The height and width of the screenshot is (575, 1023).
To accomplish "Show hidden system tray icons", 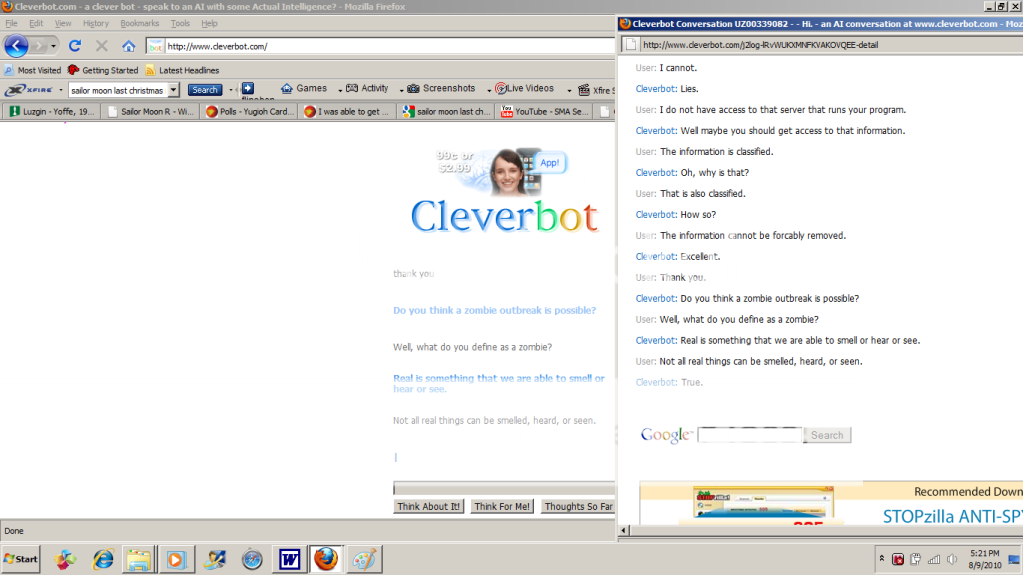I will point(881,559).
